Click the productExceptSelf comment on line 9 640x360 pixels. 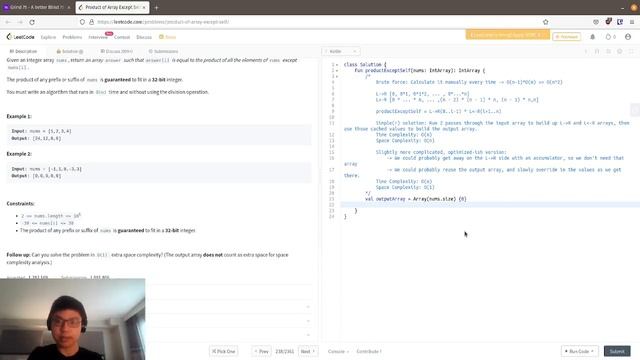[x=438, y=111]
